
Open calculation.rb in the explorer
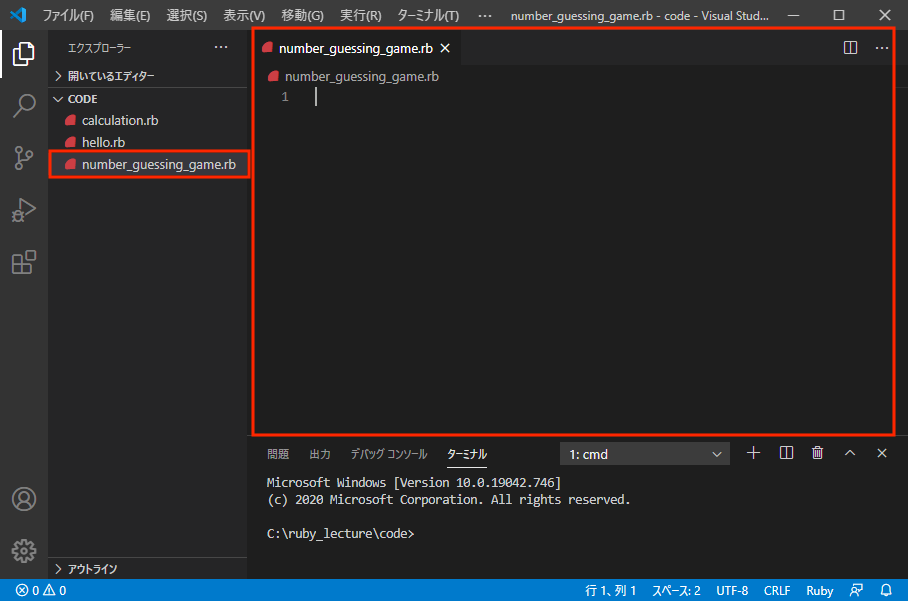(148, 120)
